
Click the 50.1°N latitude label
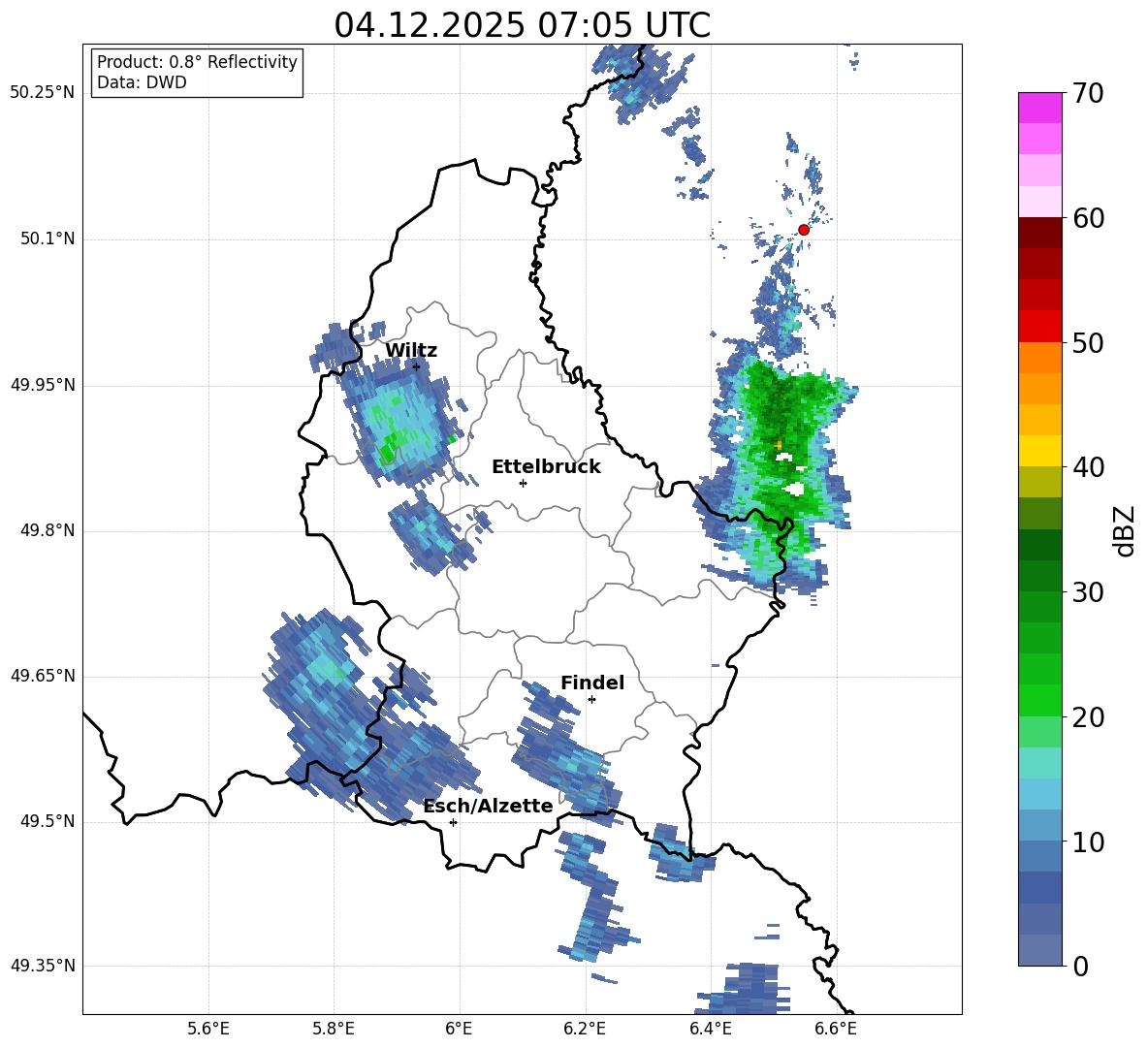(48, 238)
